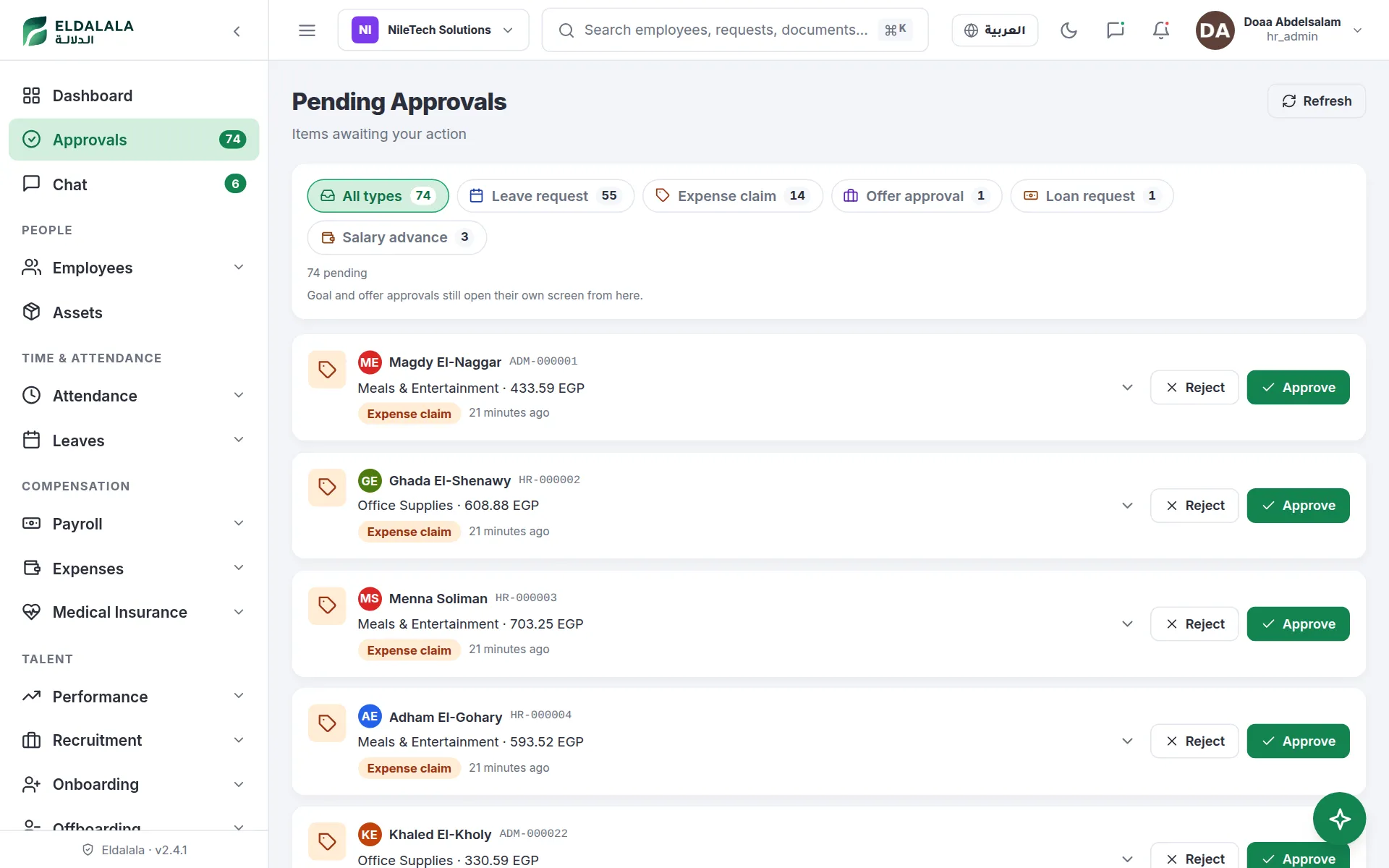The height and width of the screenshot is (868, 1389).
Task: Expand the Onboarding sidebar section
Action: (239, 784)
